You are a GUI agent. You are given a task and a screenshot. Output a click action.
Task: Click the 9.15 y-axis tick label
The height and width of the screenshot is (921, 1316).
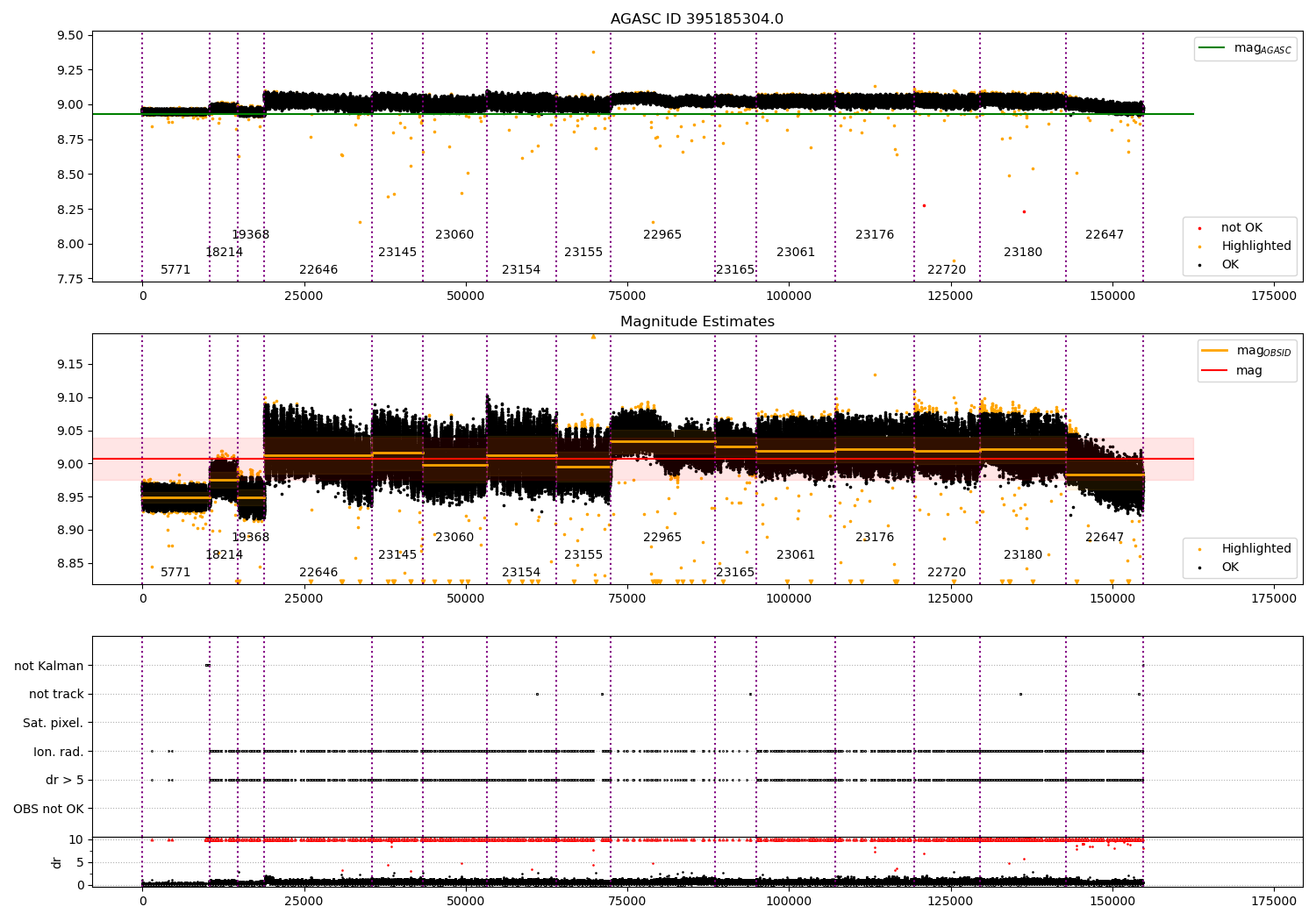pyautogui.click(x=70, y=364)
